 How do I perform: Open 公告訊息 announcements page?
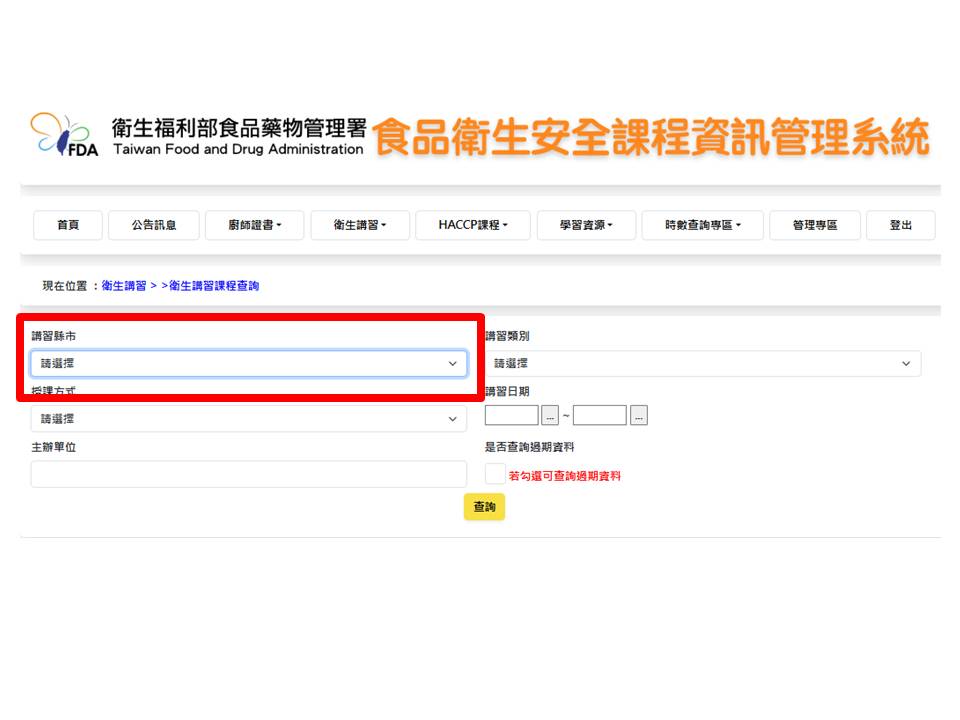(154, 226)
